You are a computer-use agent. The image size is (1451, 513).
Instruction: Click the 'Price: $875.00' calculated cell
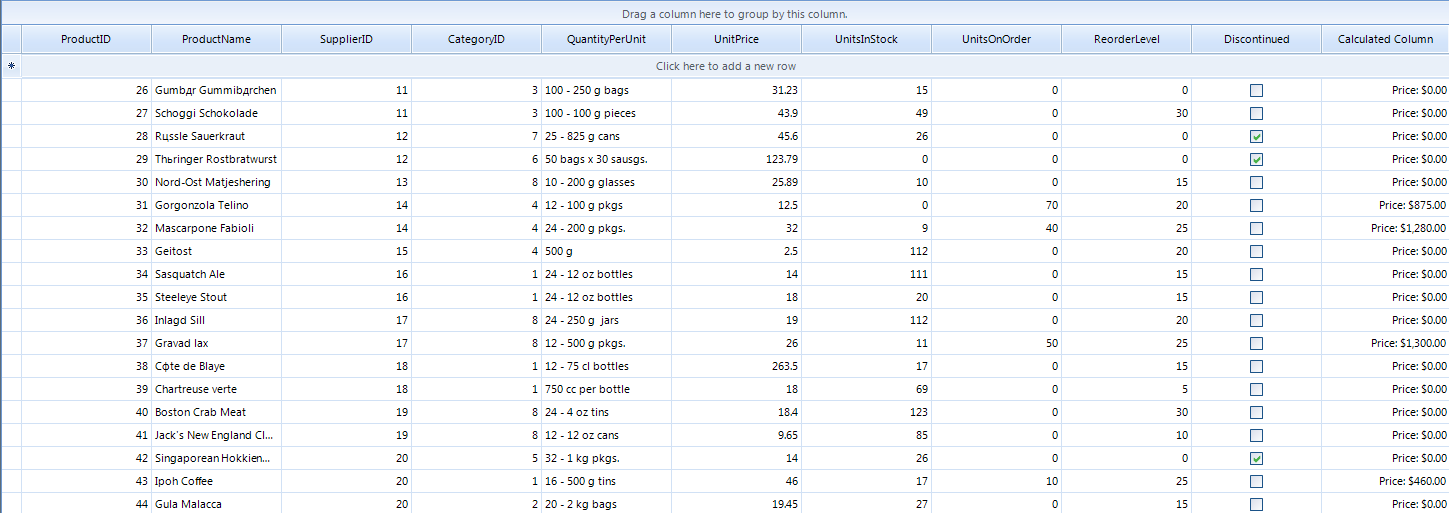coord(1386,205)
